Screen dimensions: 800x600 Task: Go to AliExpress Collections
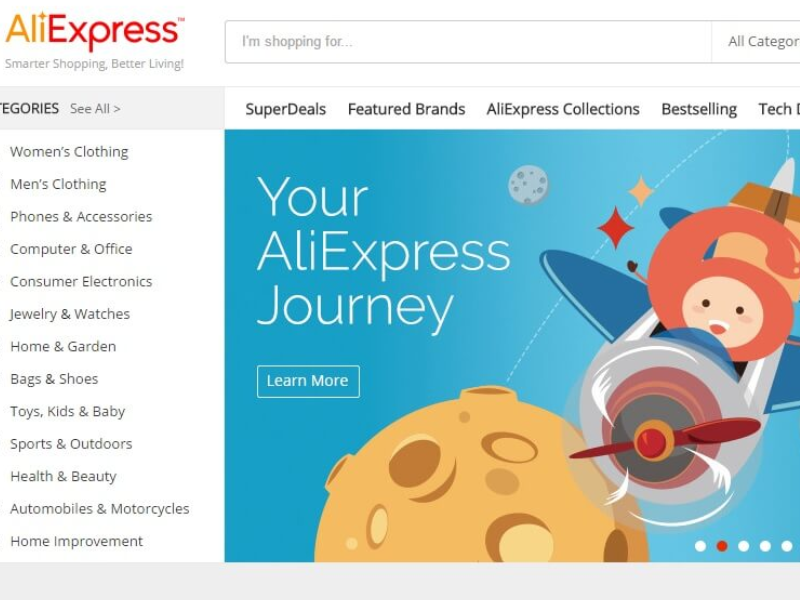click(x=563, y=109)
